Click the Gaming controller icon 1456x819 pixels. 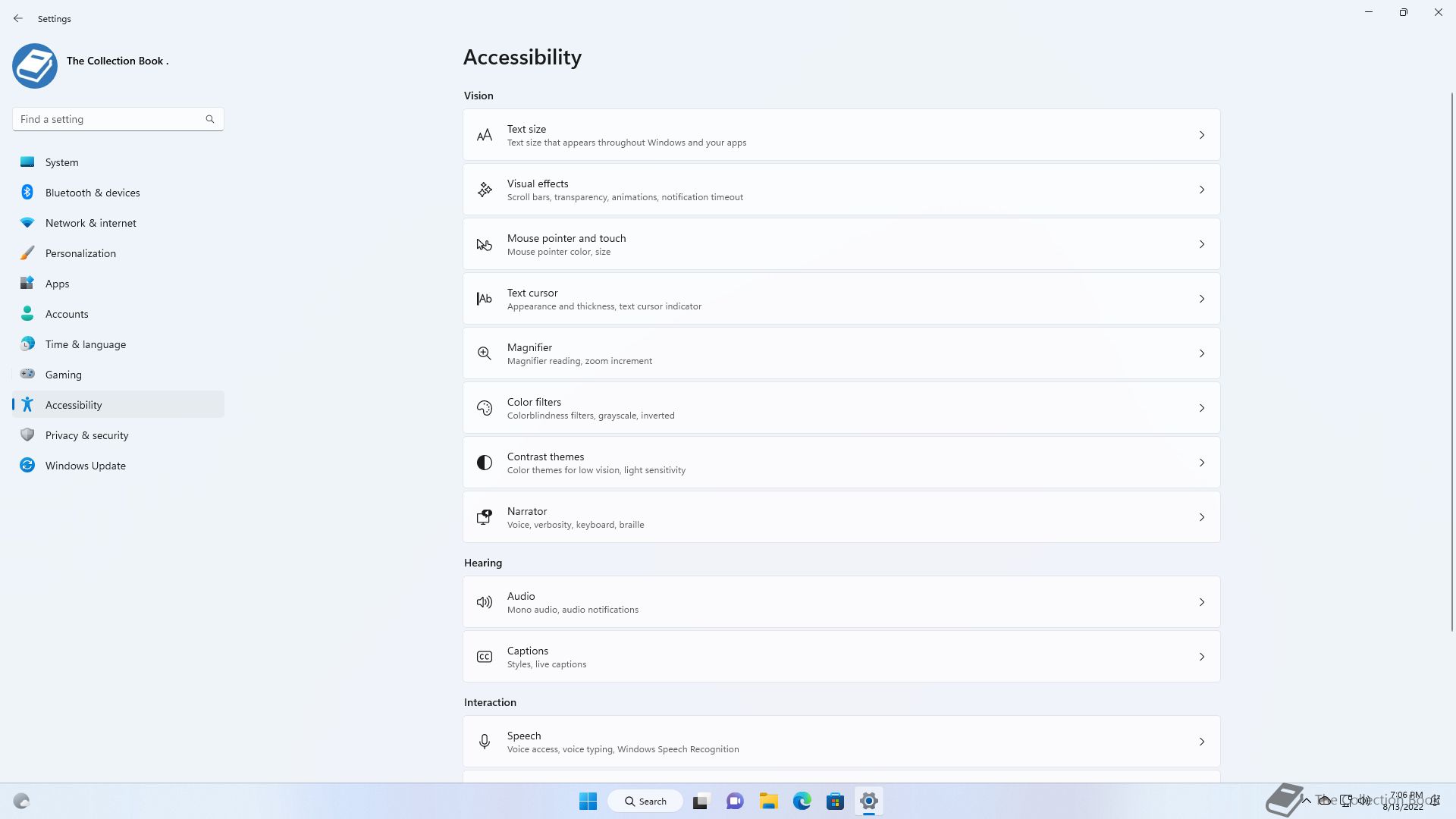click(x=27, y=374)
